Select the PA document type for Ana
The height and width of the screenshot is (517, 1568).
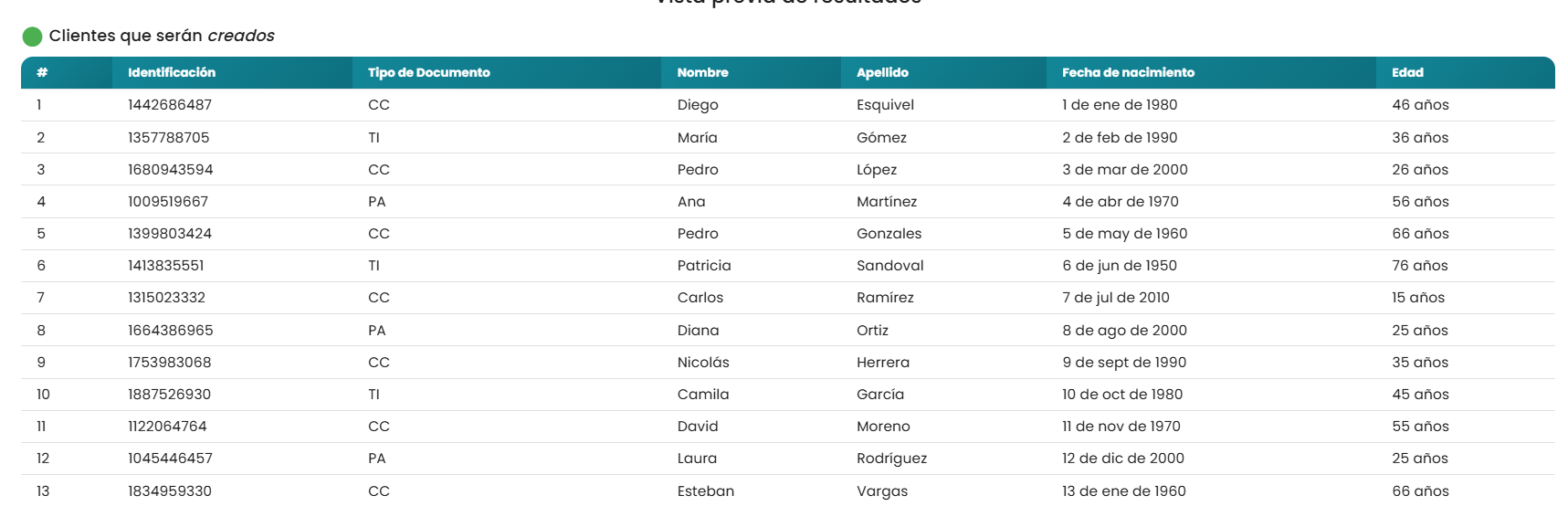[x=377, y=202]
